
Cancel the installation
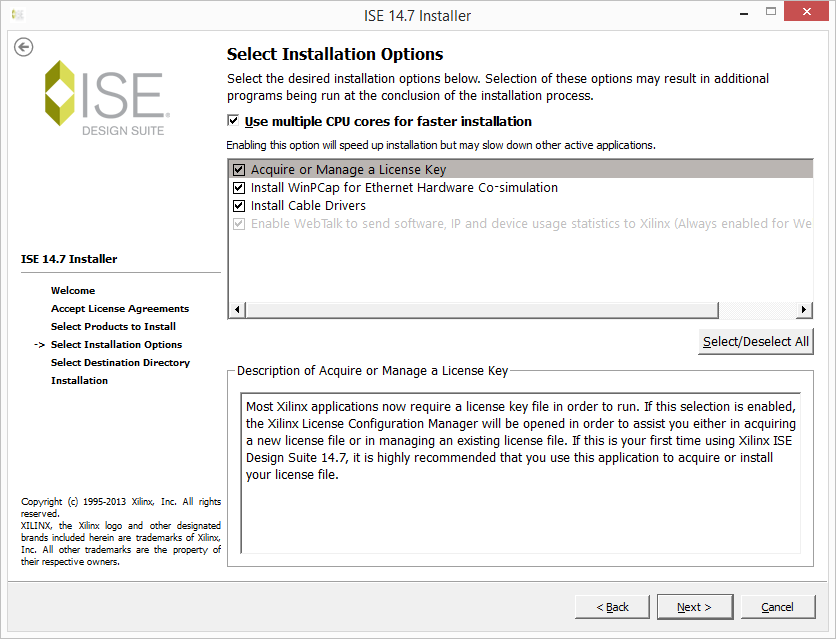click(777, 607)
